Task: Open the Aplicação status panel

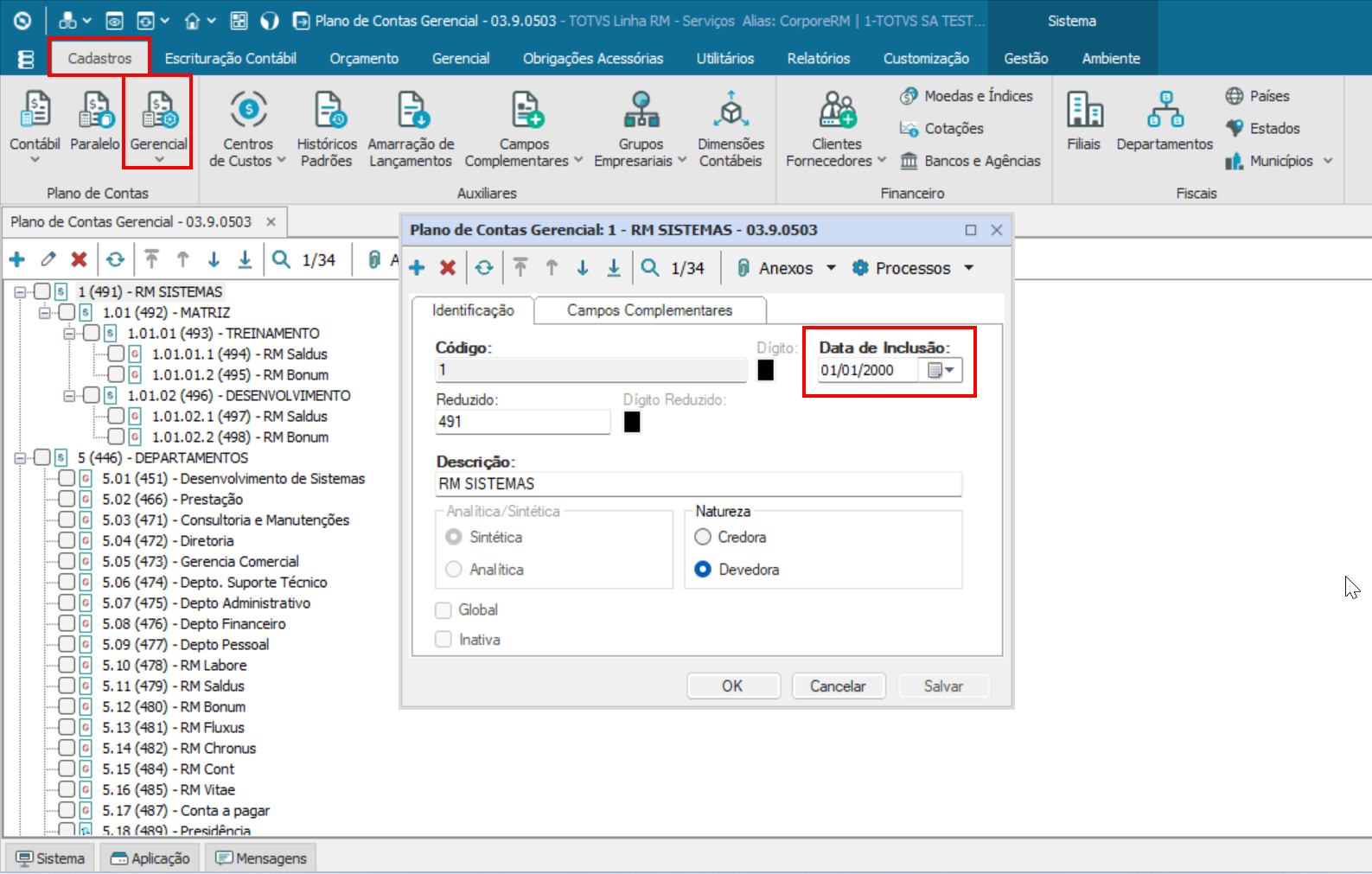Action: [150, 858]
